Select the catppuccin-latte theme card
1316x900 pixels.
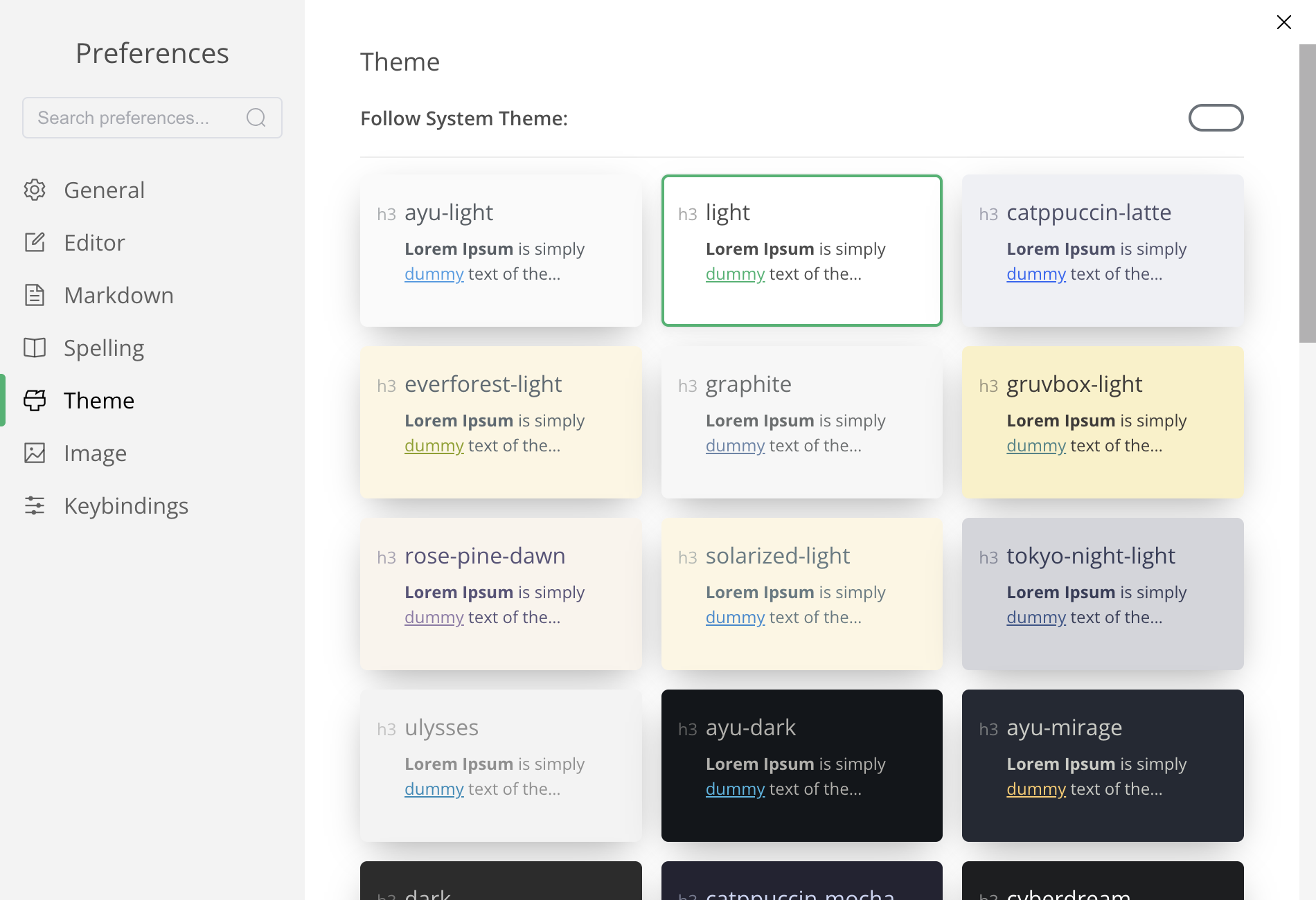pos(1103,251)
